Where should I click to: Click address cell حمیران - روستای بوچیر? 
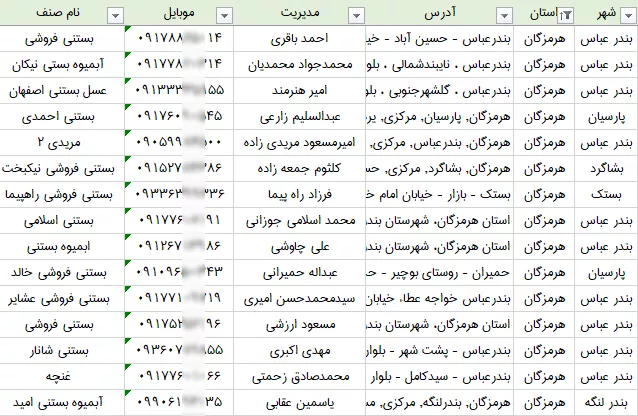pyautogui.click(x=439, y=273)
